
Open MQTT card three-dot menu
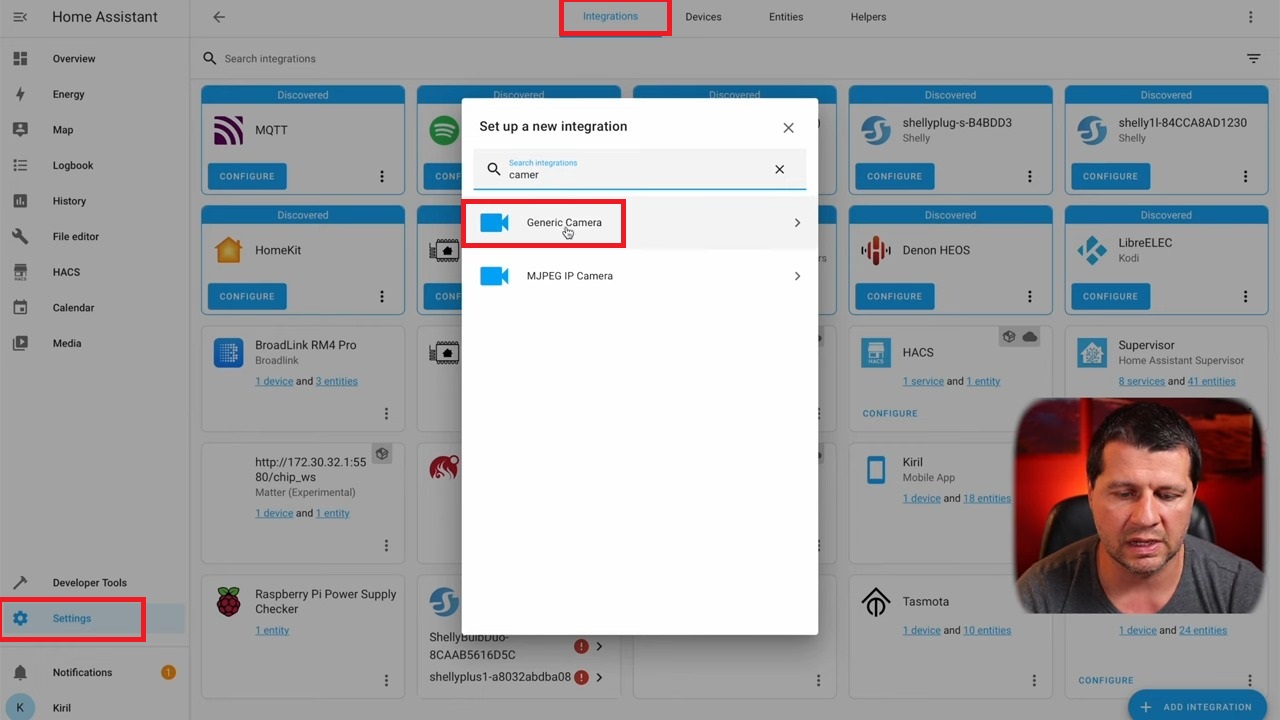tap(382, 176)
